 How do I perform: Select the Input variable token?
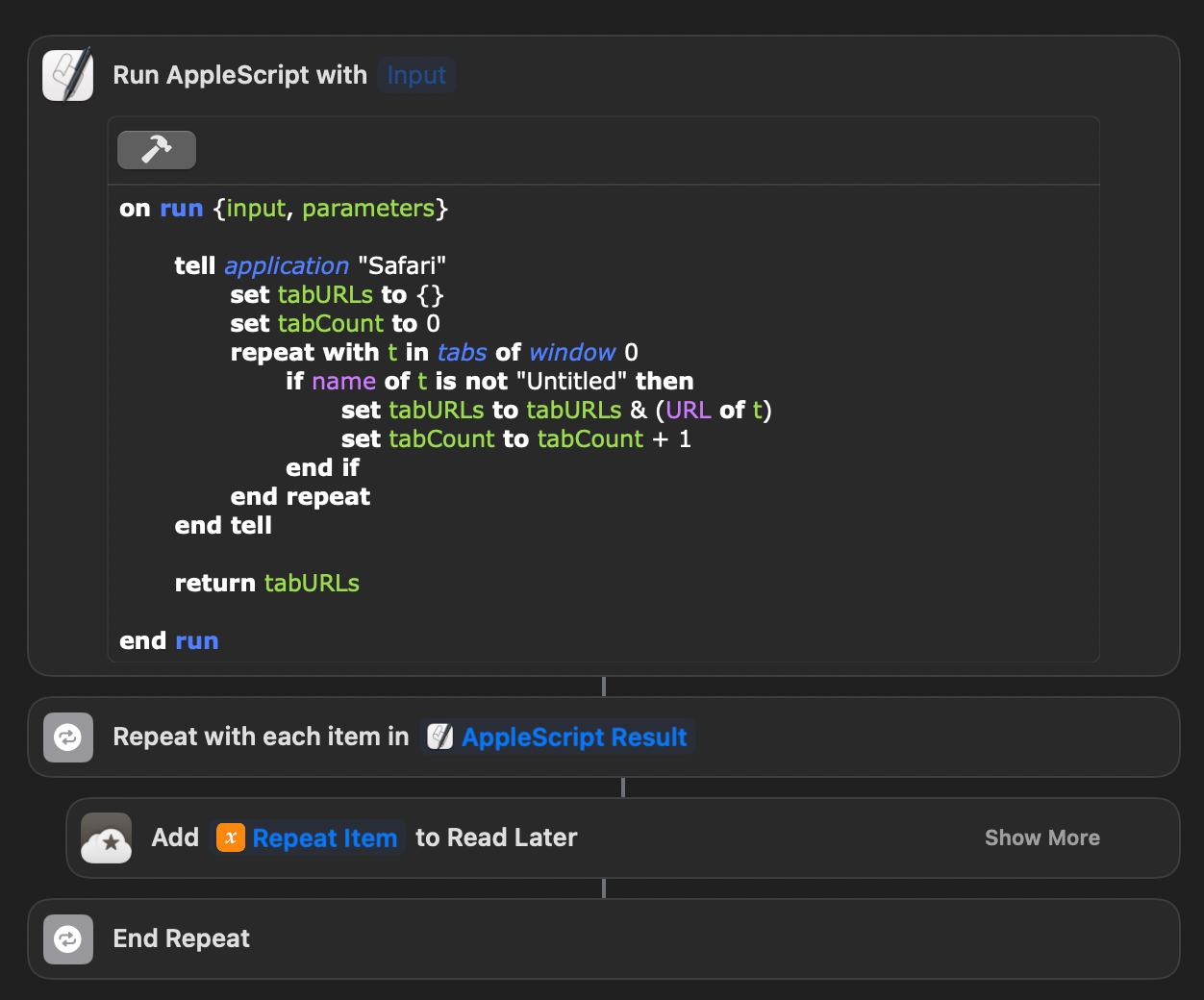pos(416,75)
